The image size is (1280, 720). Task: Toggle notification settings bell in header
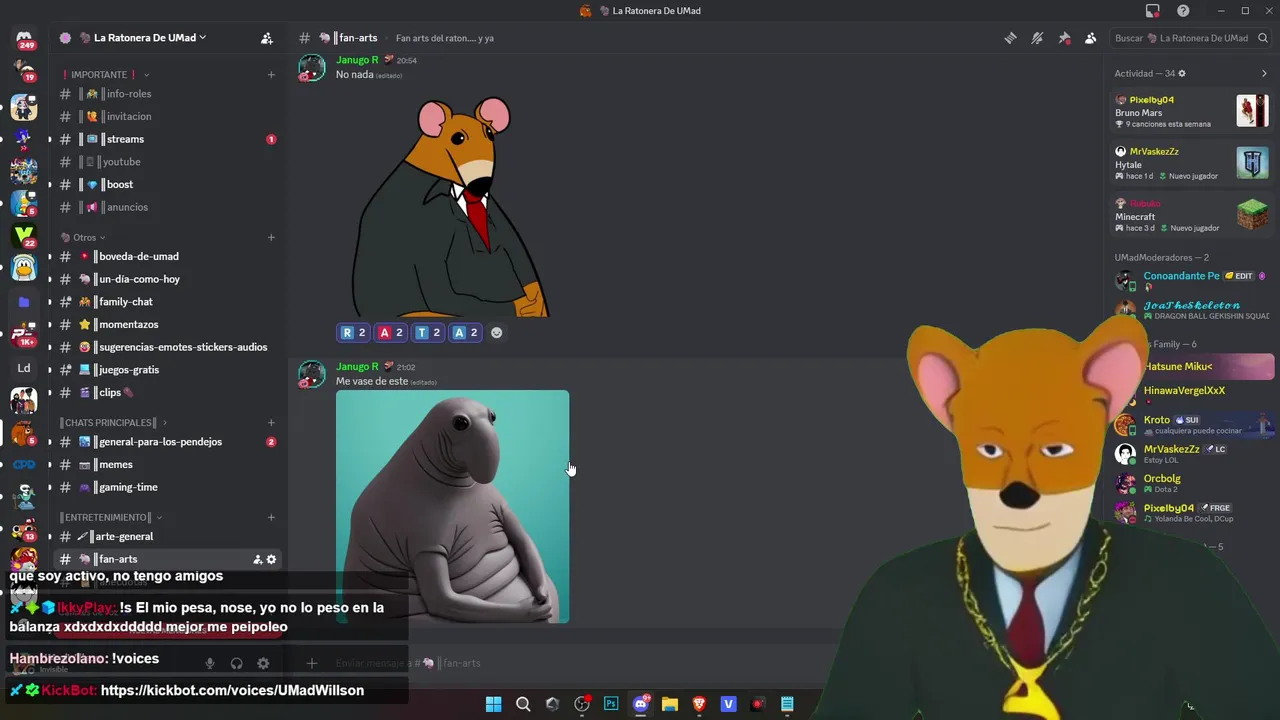[1037, 38]
